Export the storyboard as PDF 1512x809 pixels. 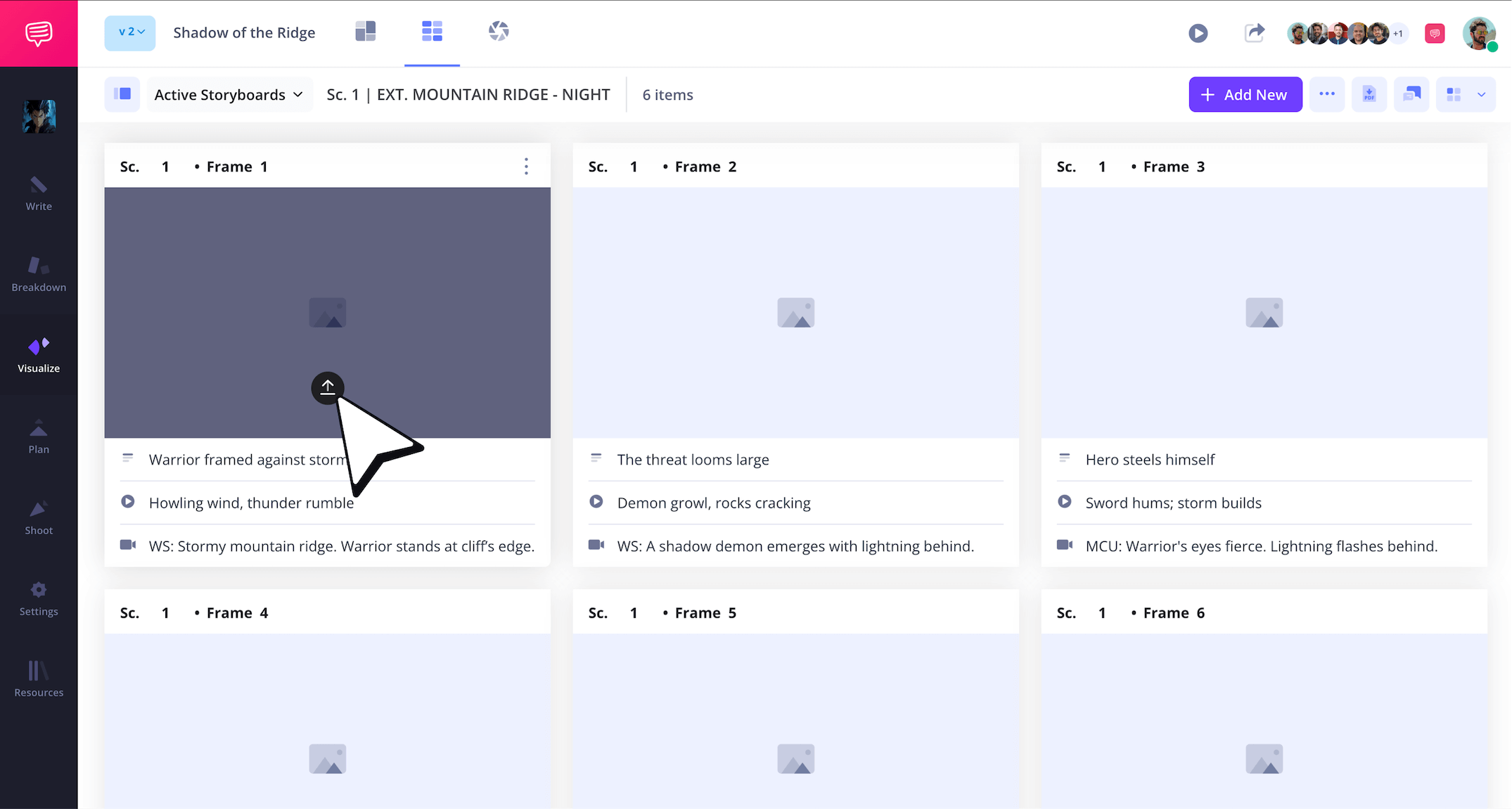[1369, 94]
